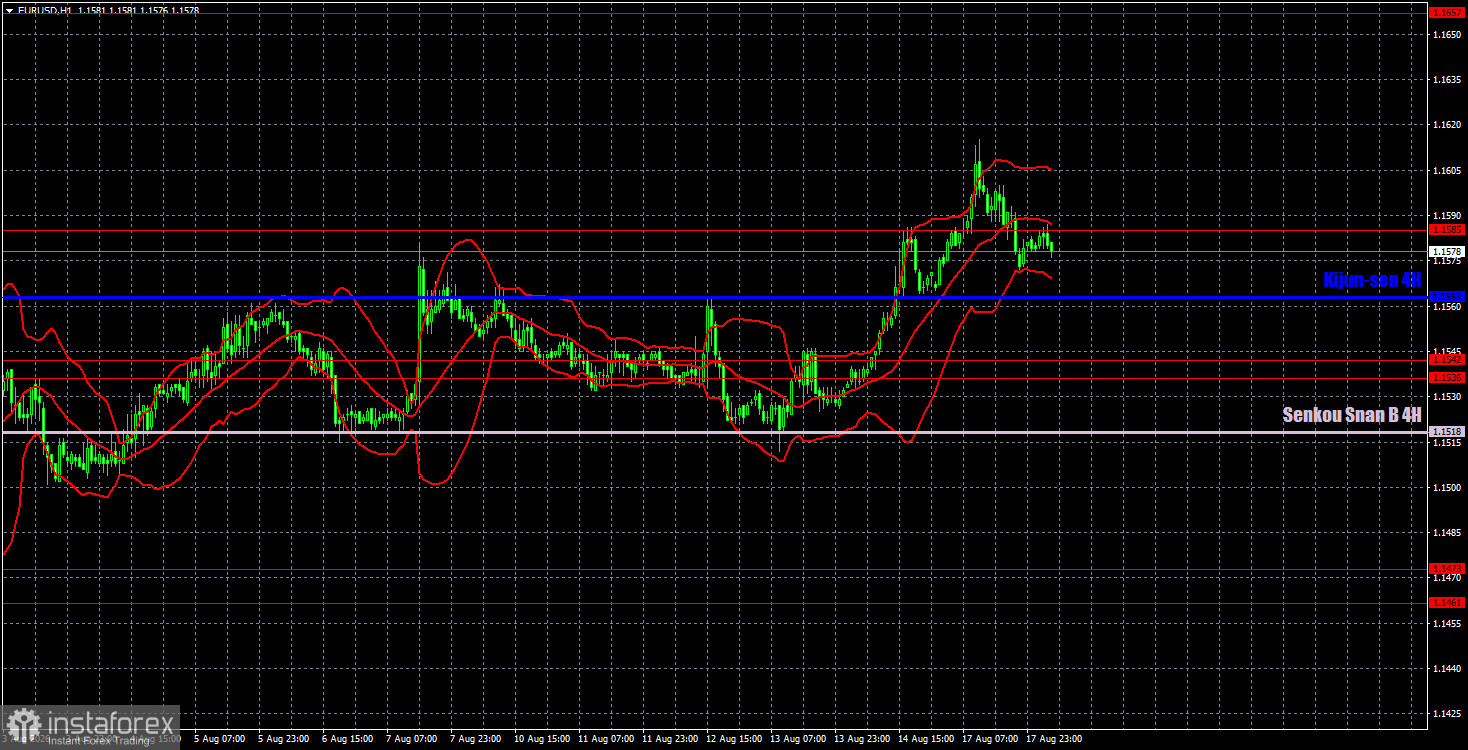The width and height of the screenshot is (1468, 750).
Task: Select the Senkou Span B 4H label
Action: click(1352, 415)
